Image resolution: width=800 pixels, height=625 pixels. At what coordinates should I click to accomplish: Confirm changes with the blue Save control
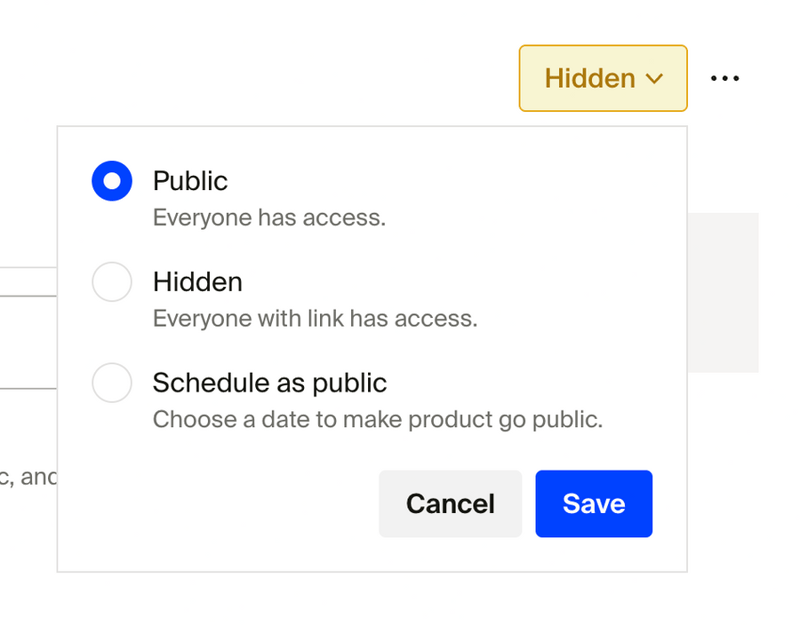coord(594,503)
